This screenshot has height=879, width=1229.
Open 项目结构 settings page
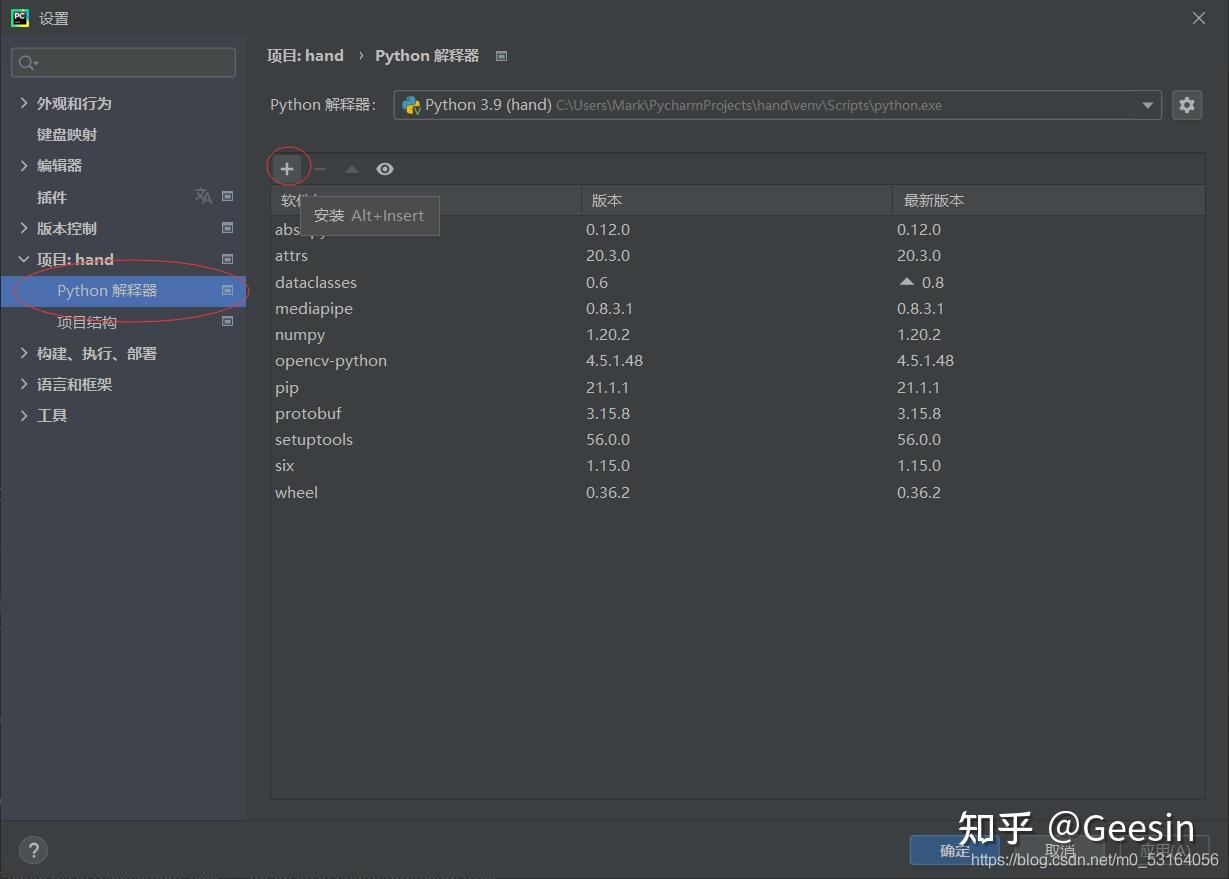pos(86,321)
